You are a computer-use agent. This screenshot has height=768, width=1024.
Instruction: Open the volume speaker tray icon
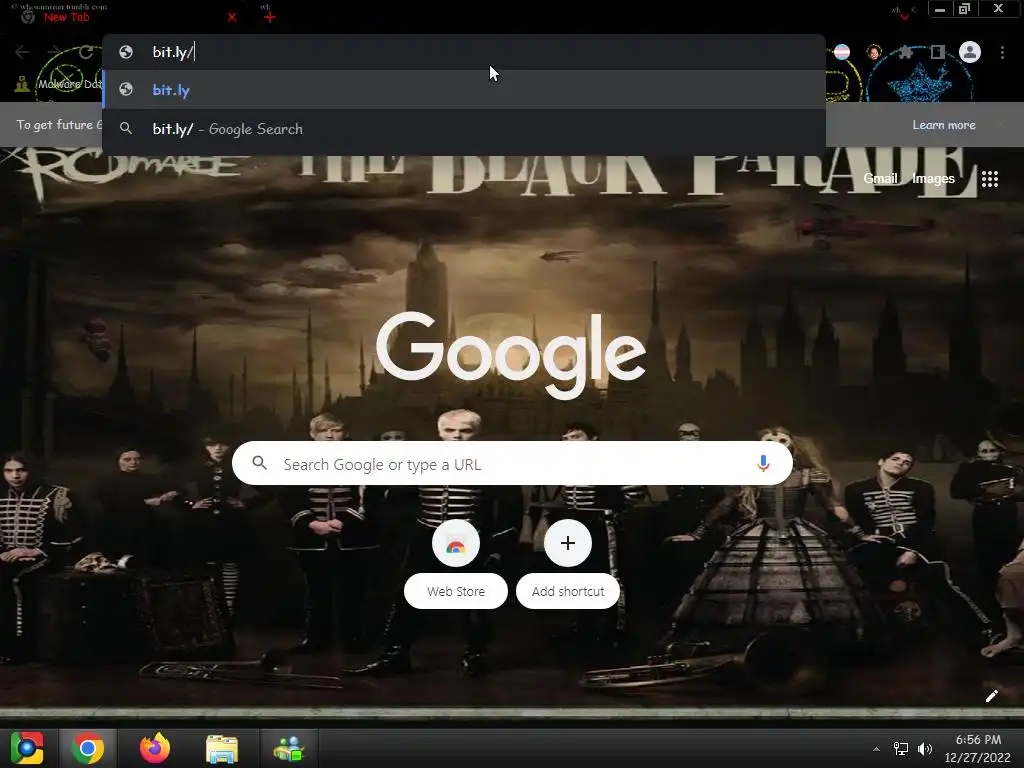click(925, 749)
